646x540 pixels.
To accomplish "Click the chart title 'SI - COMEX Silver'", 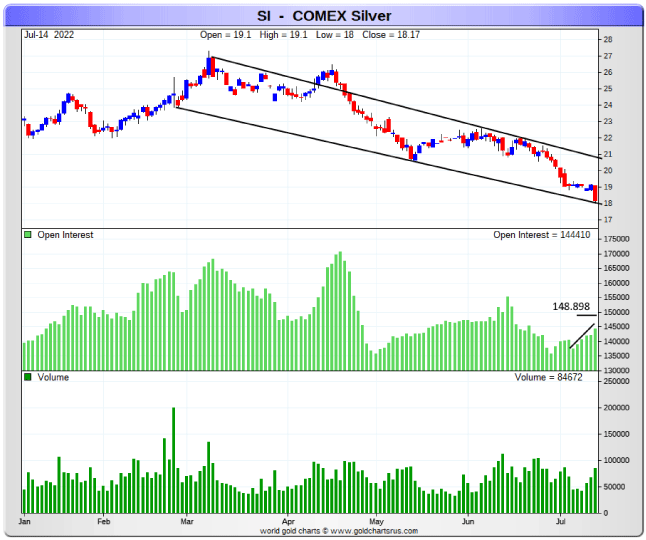I will 324,16.
